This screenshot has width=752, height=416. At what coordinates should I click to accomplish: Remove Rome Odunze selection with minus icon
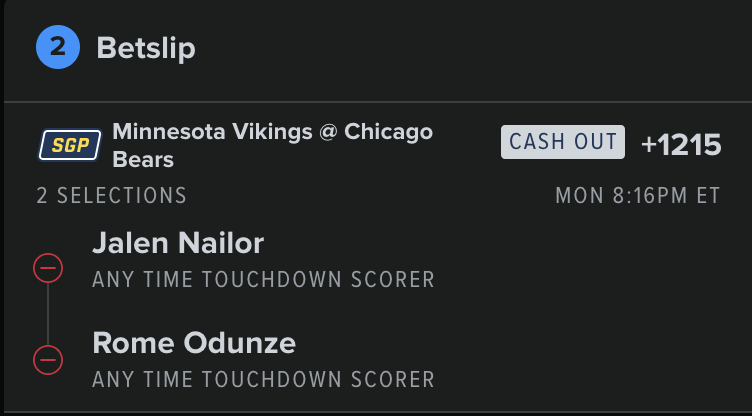point(48,359)
